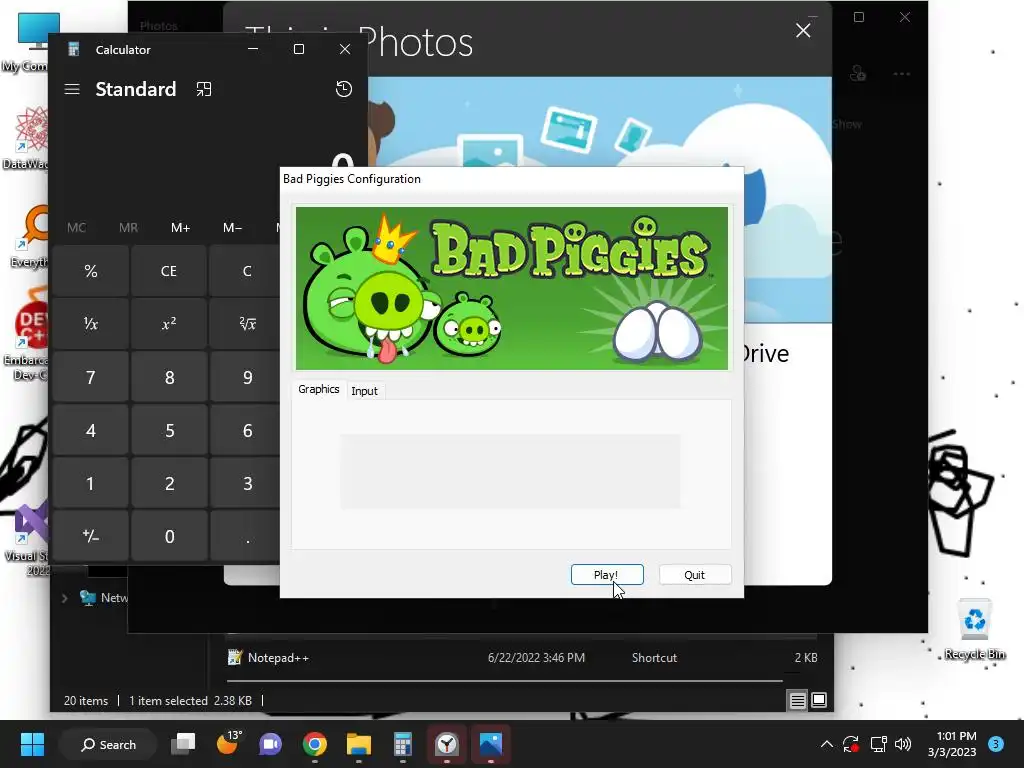Click digit 3 in Calculator

click(x=245, y=483)
